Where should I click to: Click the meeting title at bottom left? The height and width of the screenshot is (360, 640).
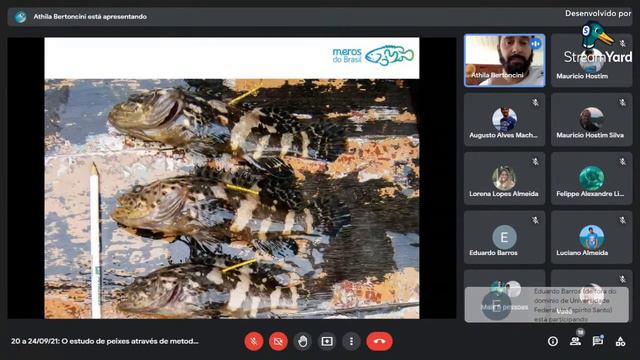[x=105, y=341]
